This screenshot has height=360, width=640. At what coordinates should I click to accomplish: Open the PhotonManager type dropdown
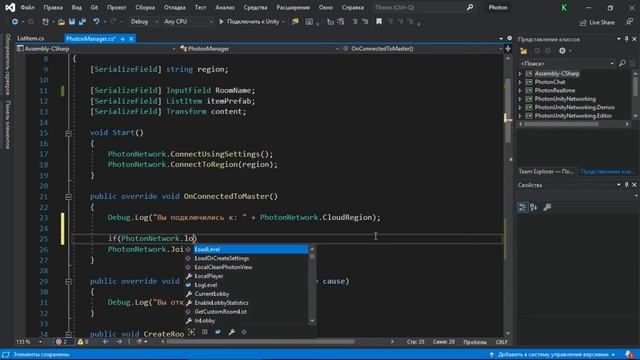click(260, 49)
